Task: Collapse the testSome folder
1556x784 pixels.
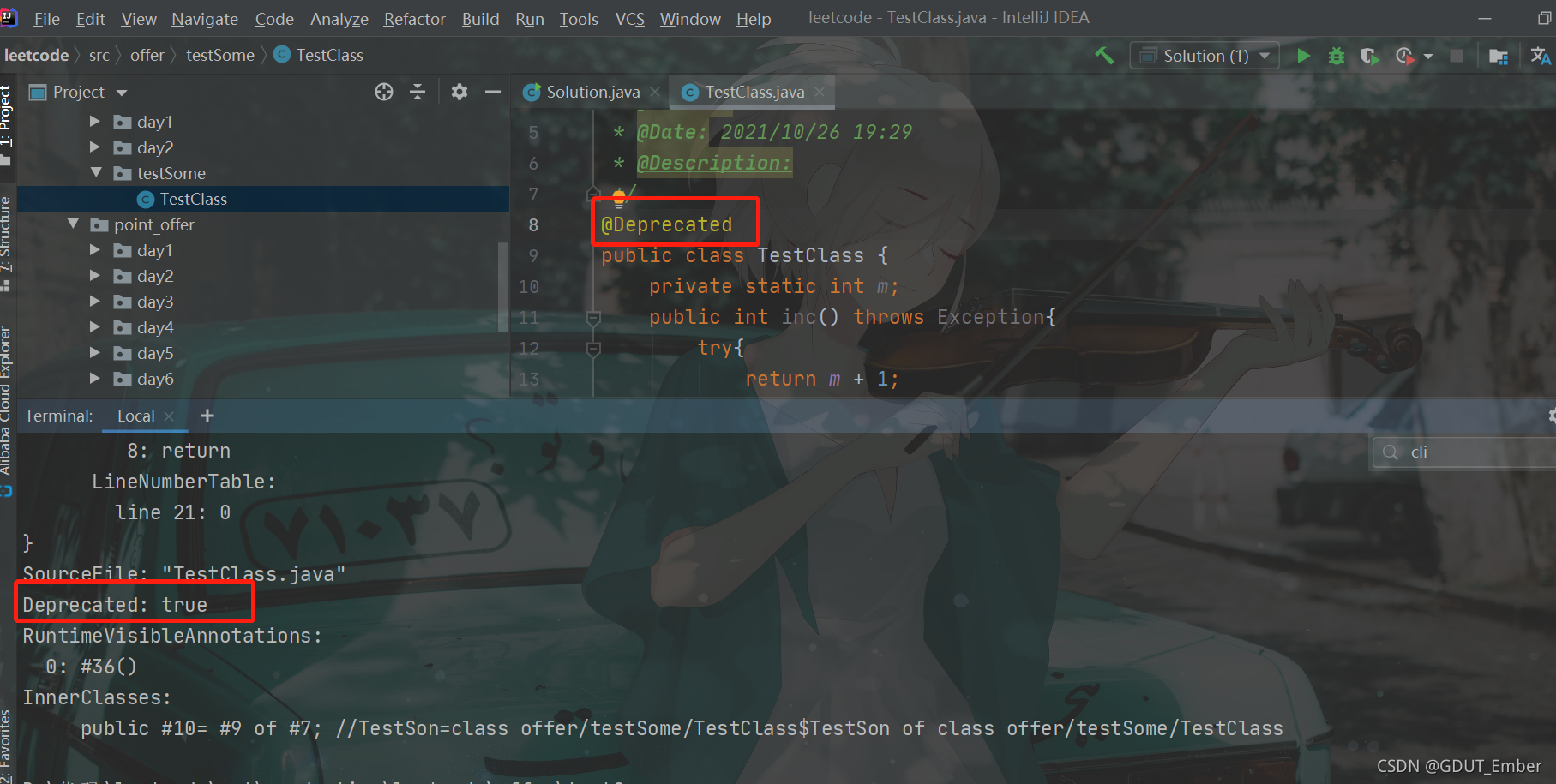Action: pyautogui.click(x=96, y=173)
